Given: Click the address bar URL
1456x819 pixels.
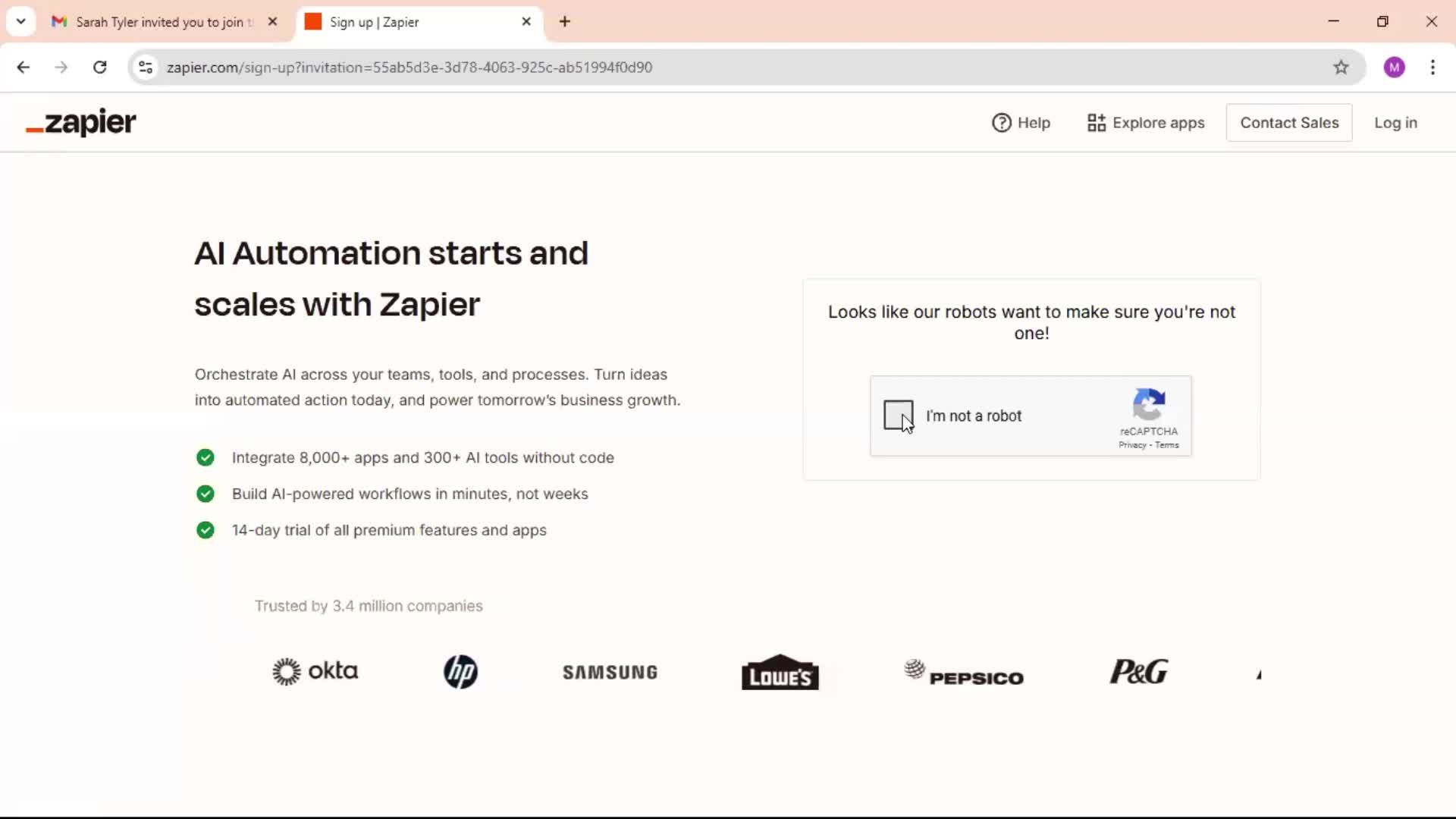Looking at the screenshot, I should pyautogui.click(x=409, y=67).
